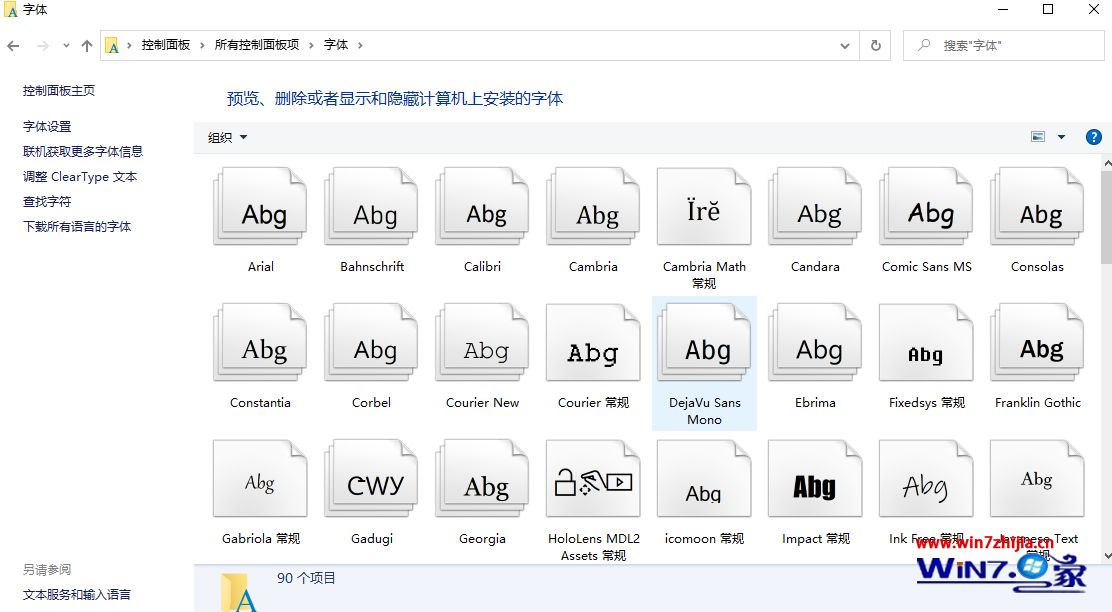Click the vertical scrollbar thumb
The height and width of the screenshot is (612, 1112).
(1106, 216)
